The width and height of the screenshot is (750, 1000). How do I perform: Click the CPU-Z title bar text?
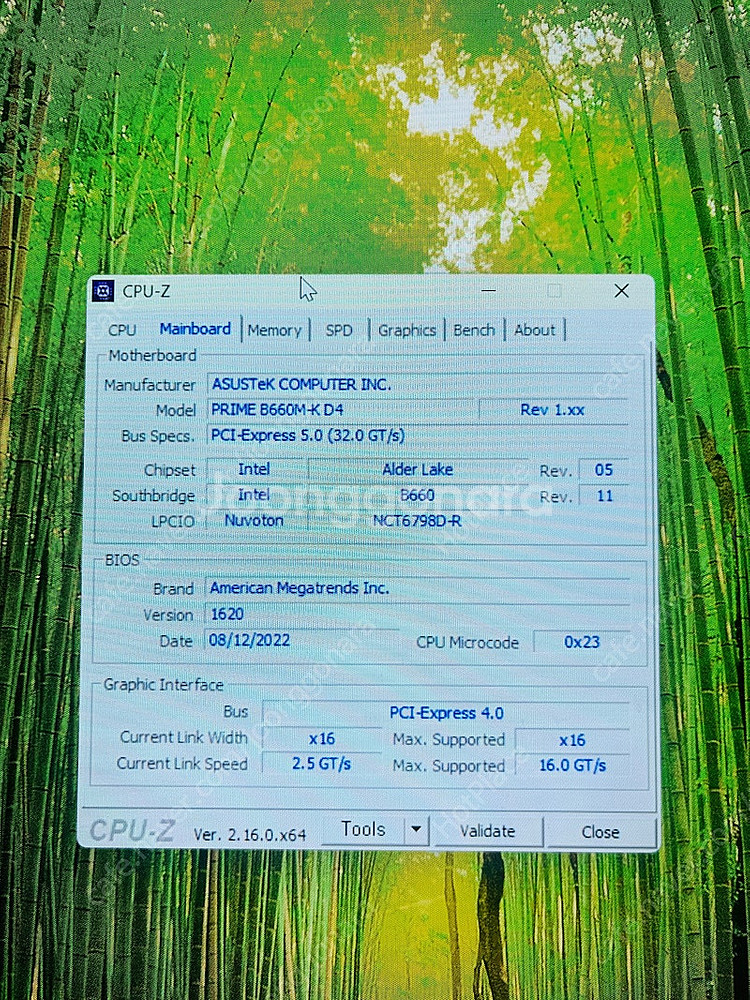[x=147, y=291]
